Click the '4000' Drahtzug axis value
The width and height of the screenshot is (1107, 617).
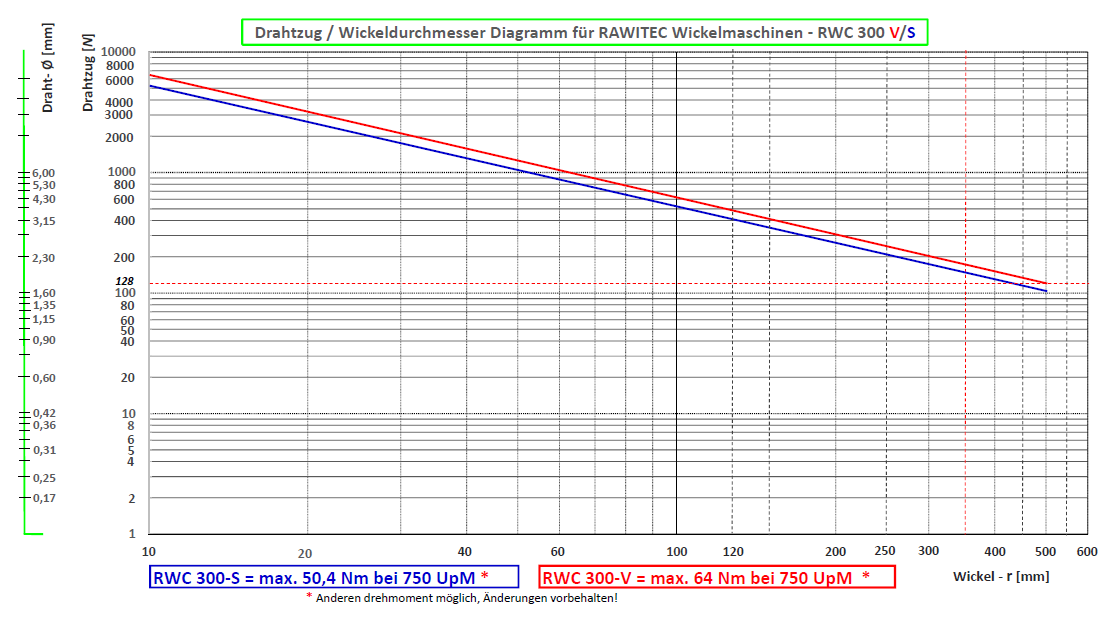(119, 103)
